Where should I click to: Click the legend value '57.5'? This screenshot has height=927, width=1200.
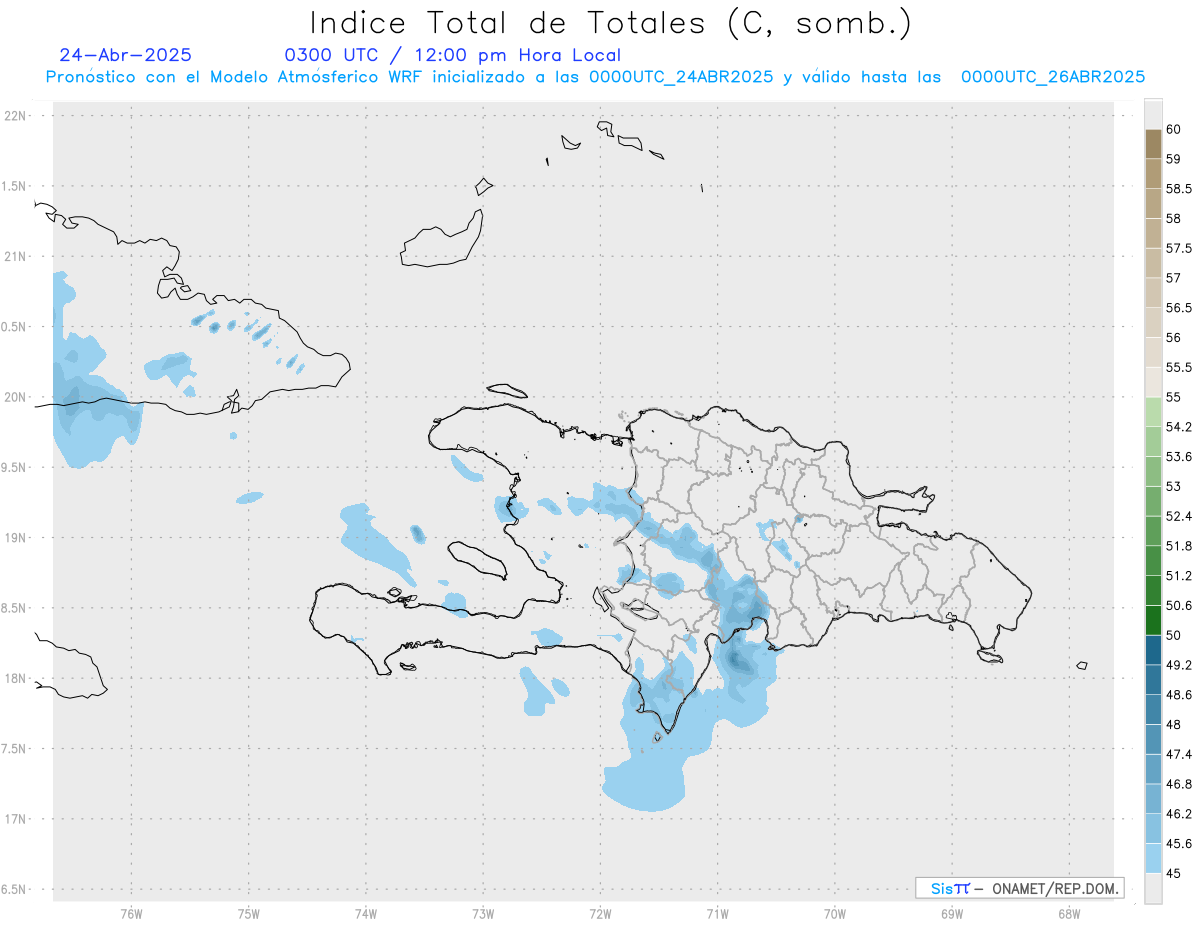pos(1178,248)
